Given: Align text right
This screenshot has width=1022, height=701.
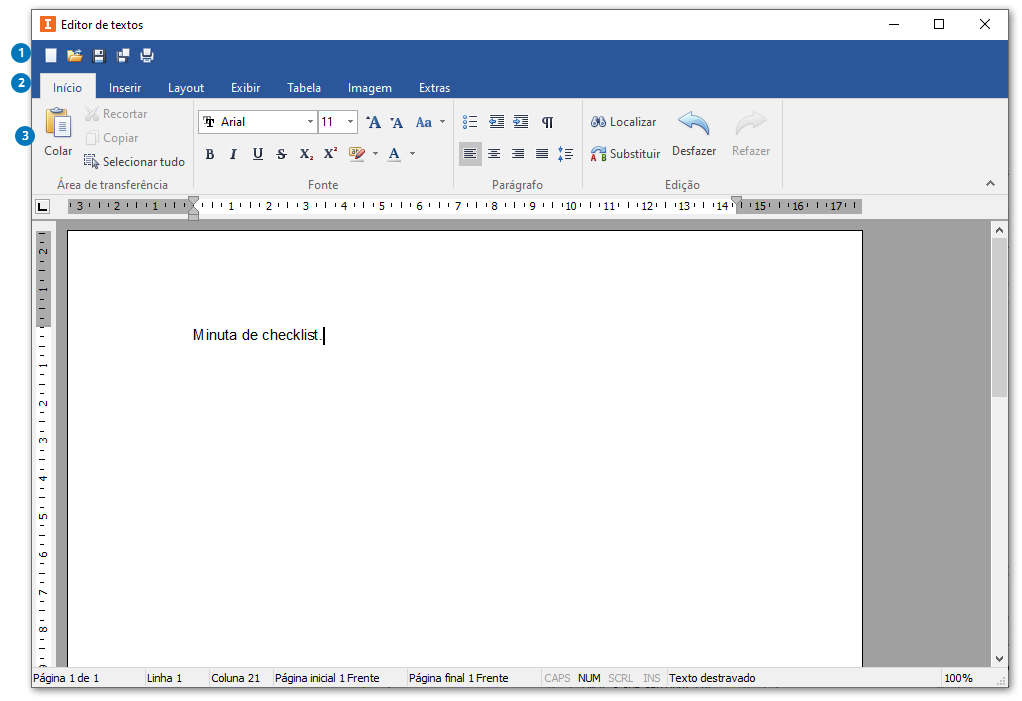Looking at the screenshot, I should click(518, 154).
